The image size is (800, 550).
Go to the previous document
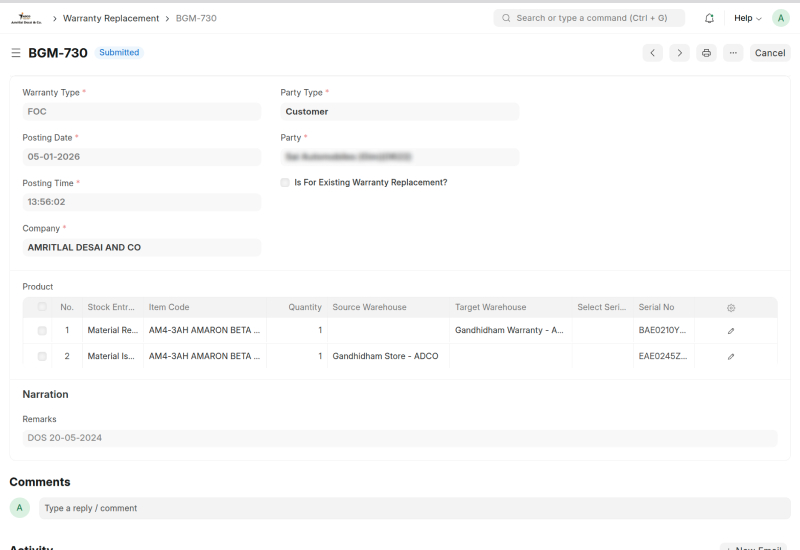click(x=653, y=53)
